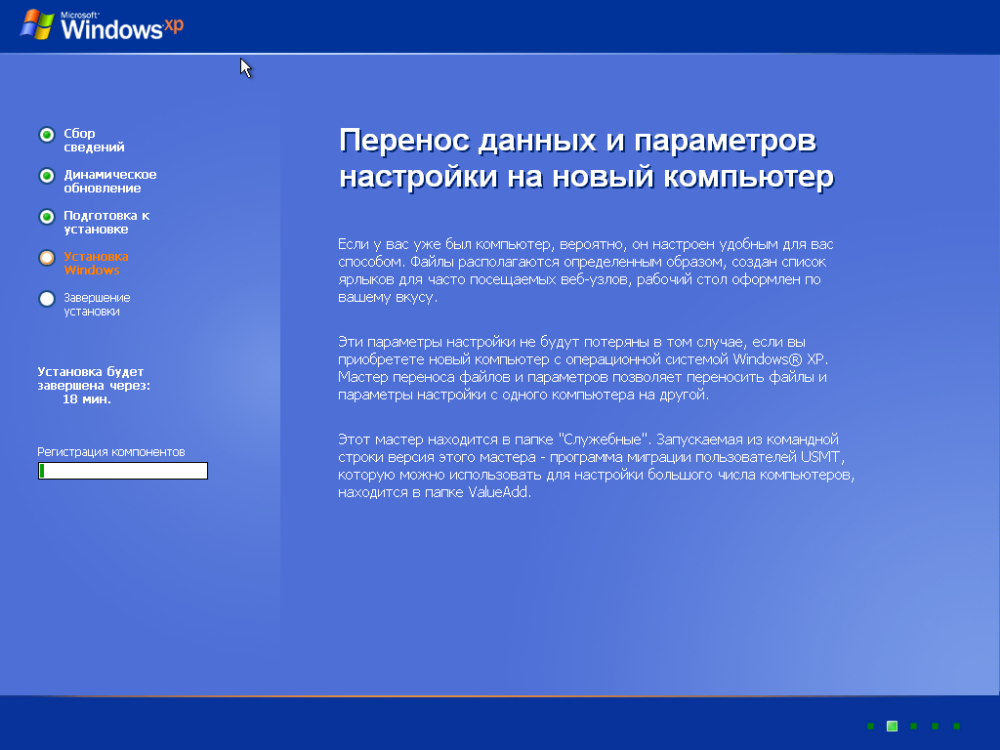
Task: Click the 'Перенос данных и параметров' heading
Action: tap(586, 158)
